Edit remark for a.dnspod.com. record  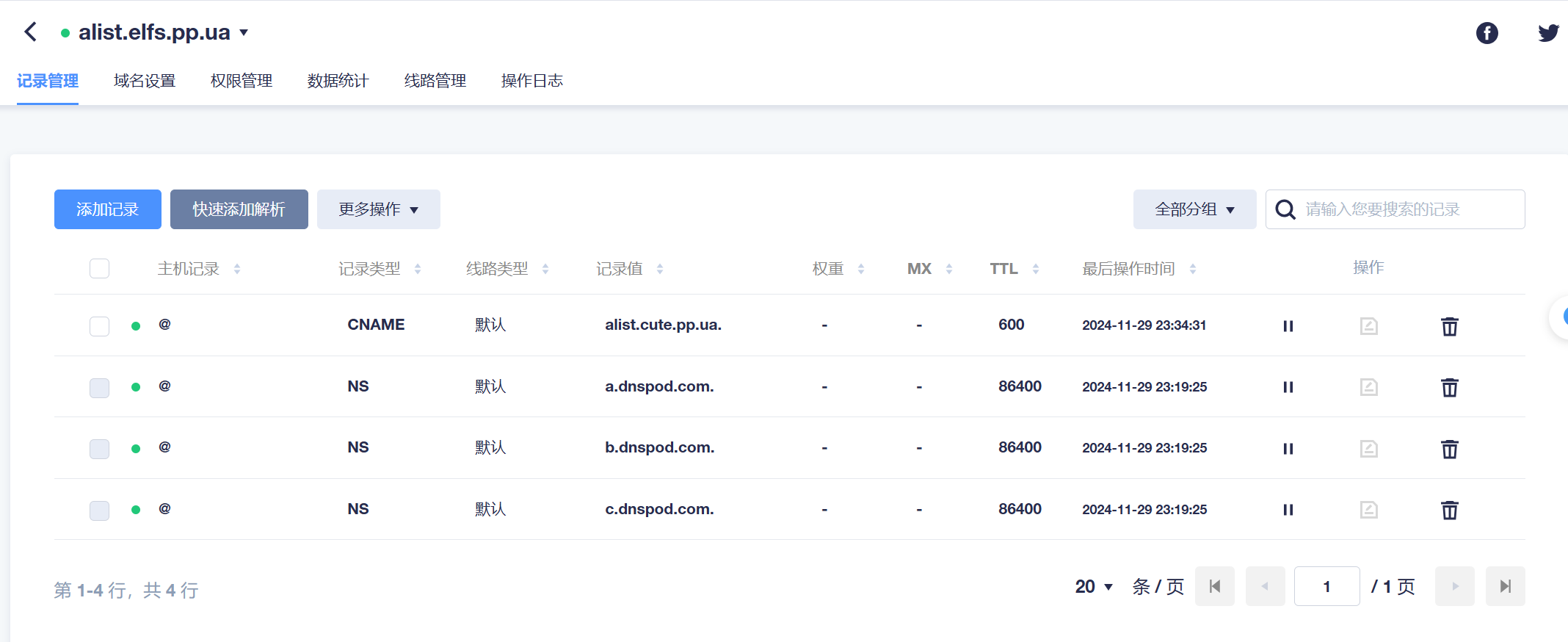tap(1368, 387)
